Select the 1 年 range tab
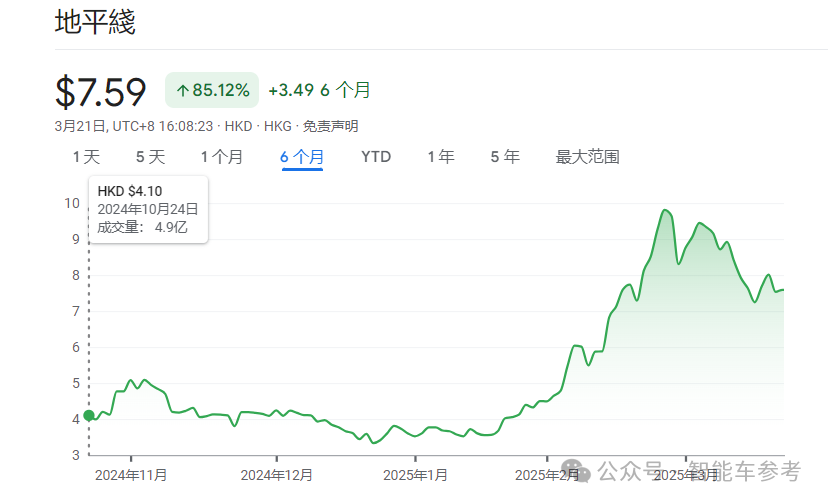Viewport: 828px width, 504px height. 440,157
